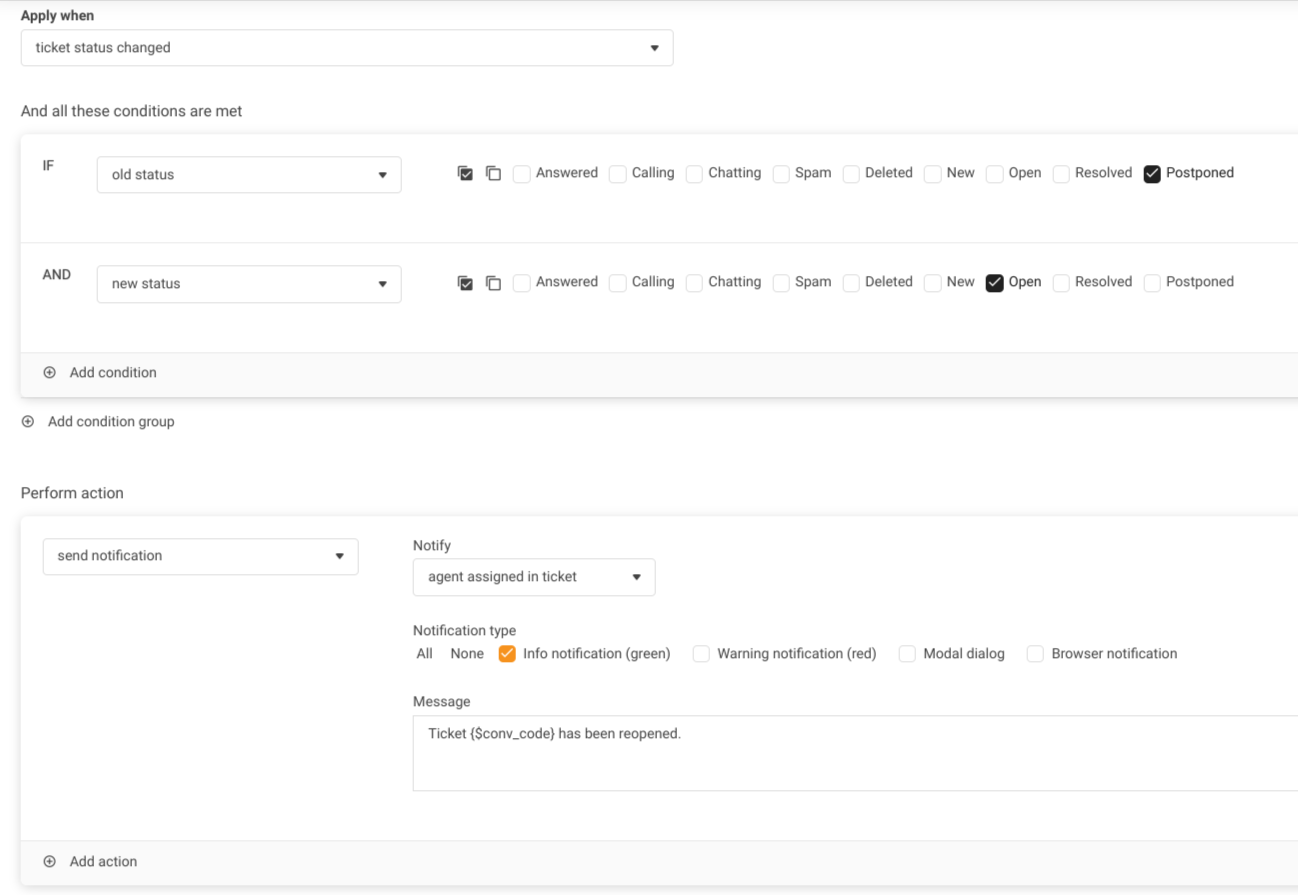Screen dimensions: 1298x895
Task: Click plus icon beside Add condition group
Action: point(28,422)
